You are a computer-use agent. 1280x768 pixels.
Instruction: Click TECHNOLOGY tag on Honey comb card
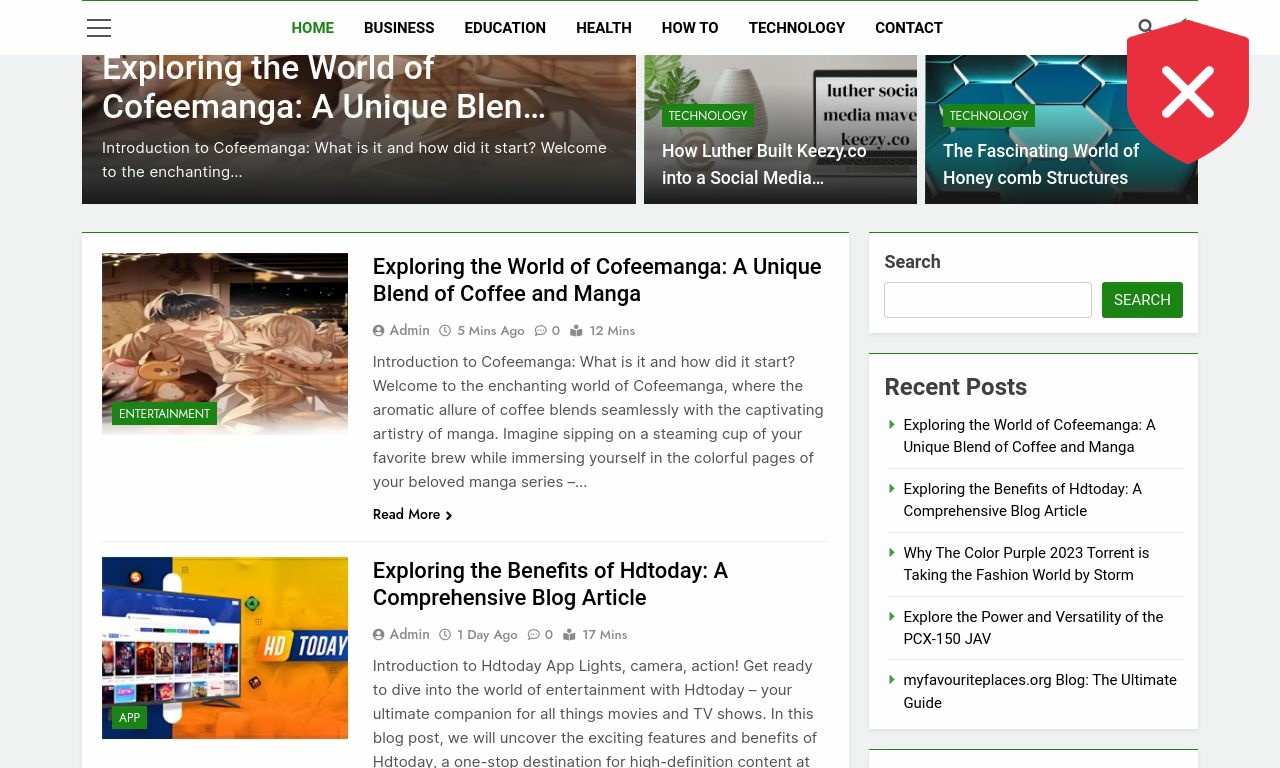coord(989,116)
